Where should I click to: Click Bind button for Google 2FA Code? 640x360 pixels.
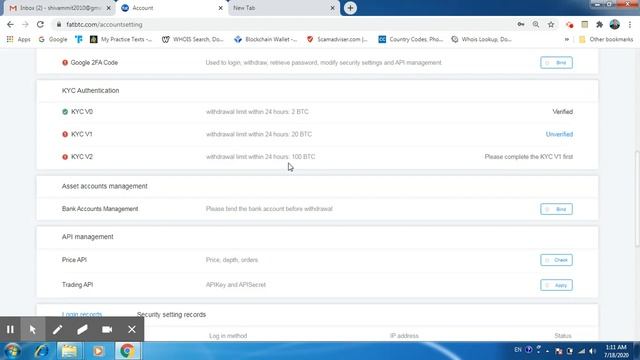(x=556, y=62)
